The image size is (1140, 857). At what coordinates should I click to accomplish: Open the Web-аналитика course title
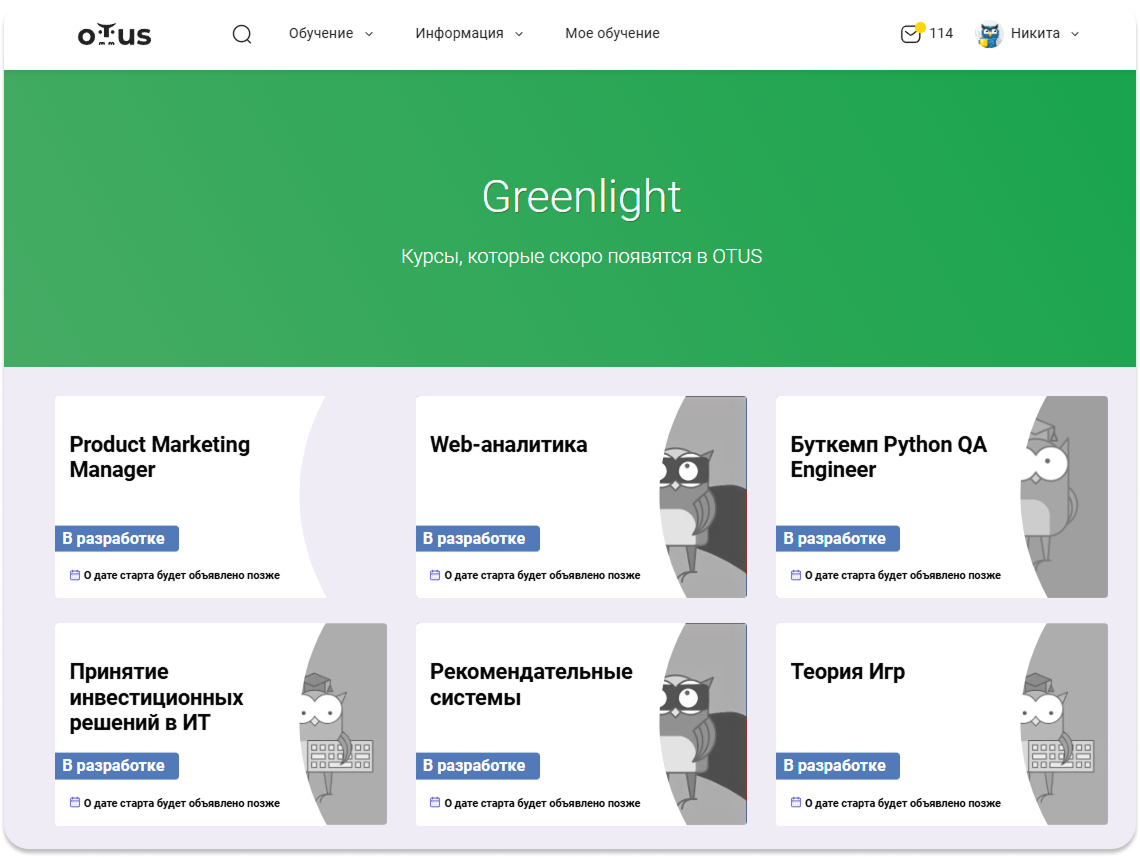(x=508, y=444)
